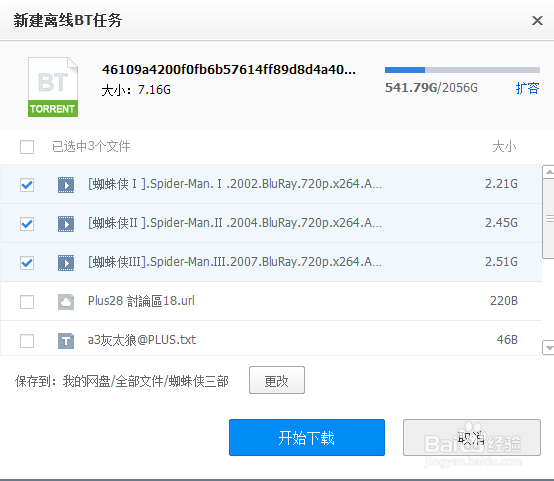
Task: Check the a3灰太狼@PLUS.txt file
Action: [27, 341]
